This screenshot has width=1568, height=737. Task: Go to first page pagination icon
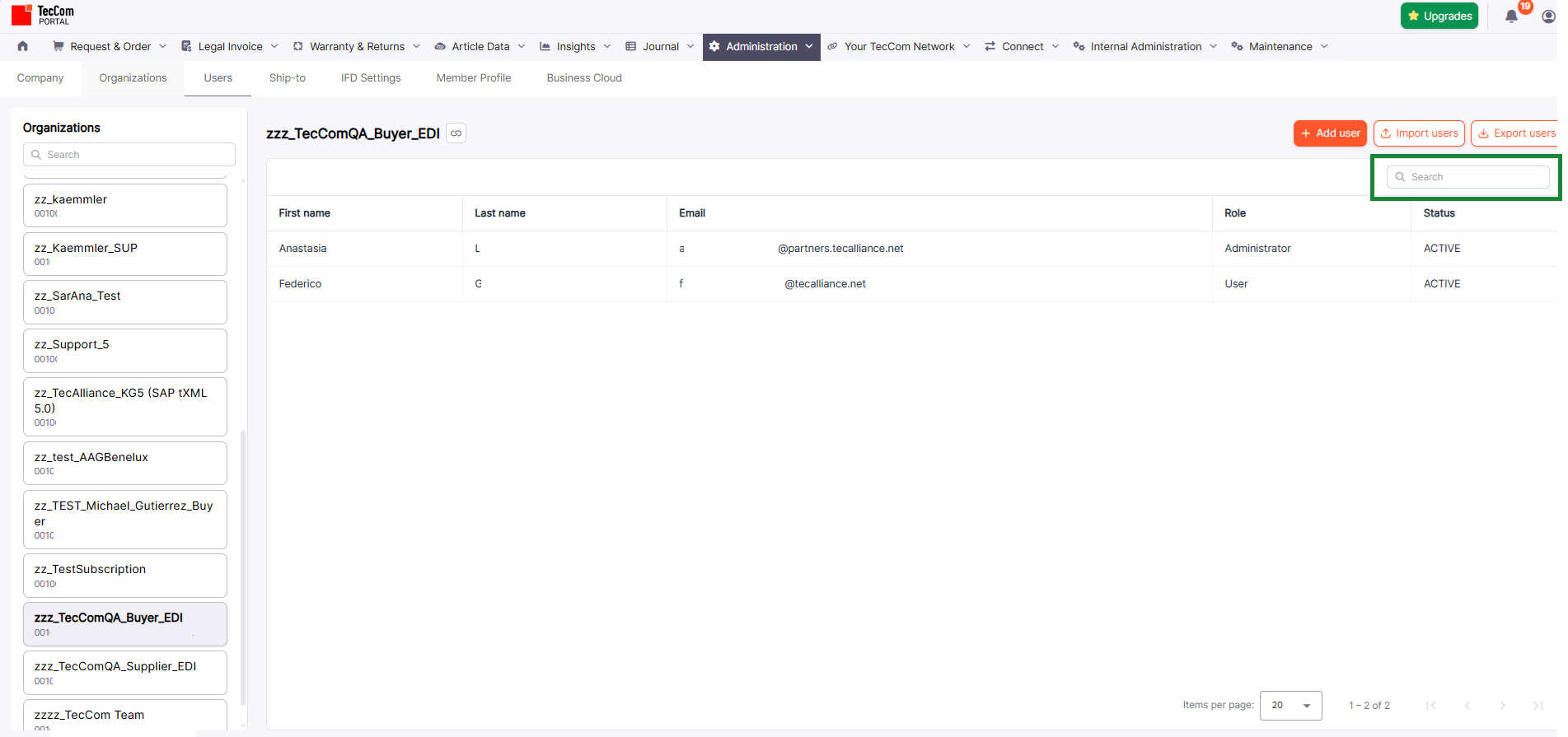[x=1431, y=706]
